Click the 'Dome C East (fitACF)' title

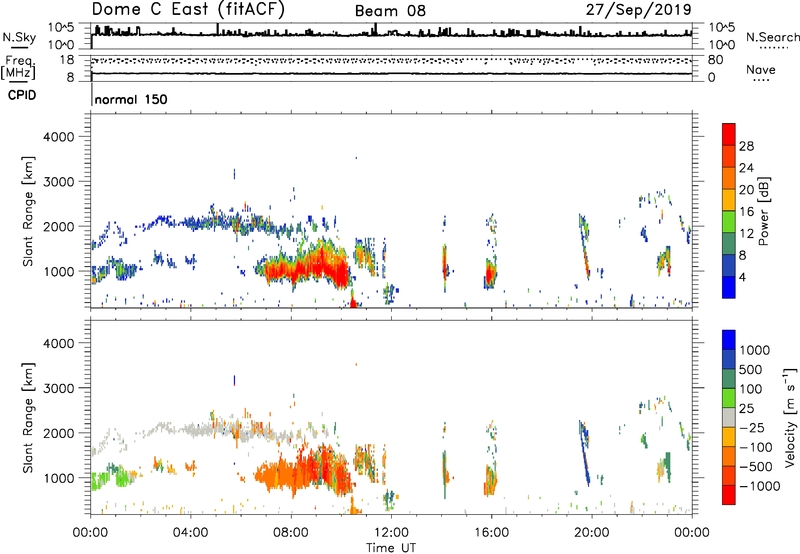pyautogui.click(x=188, y=10)
